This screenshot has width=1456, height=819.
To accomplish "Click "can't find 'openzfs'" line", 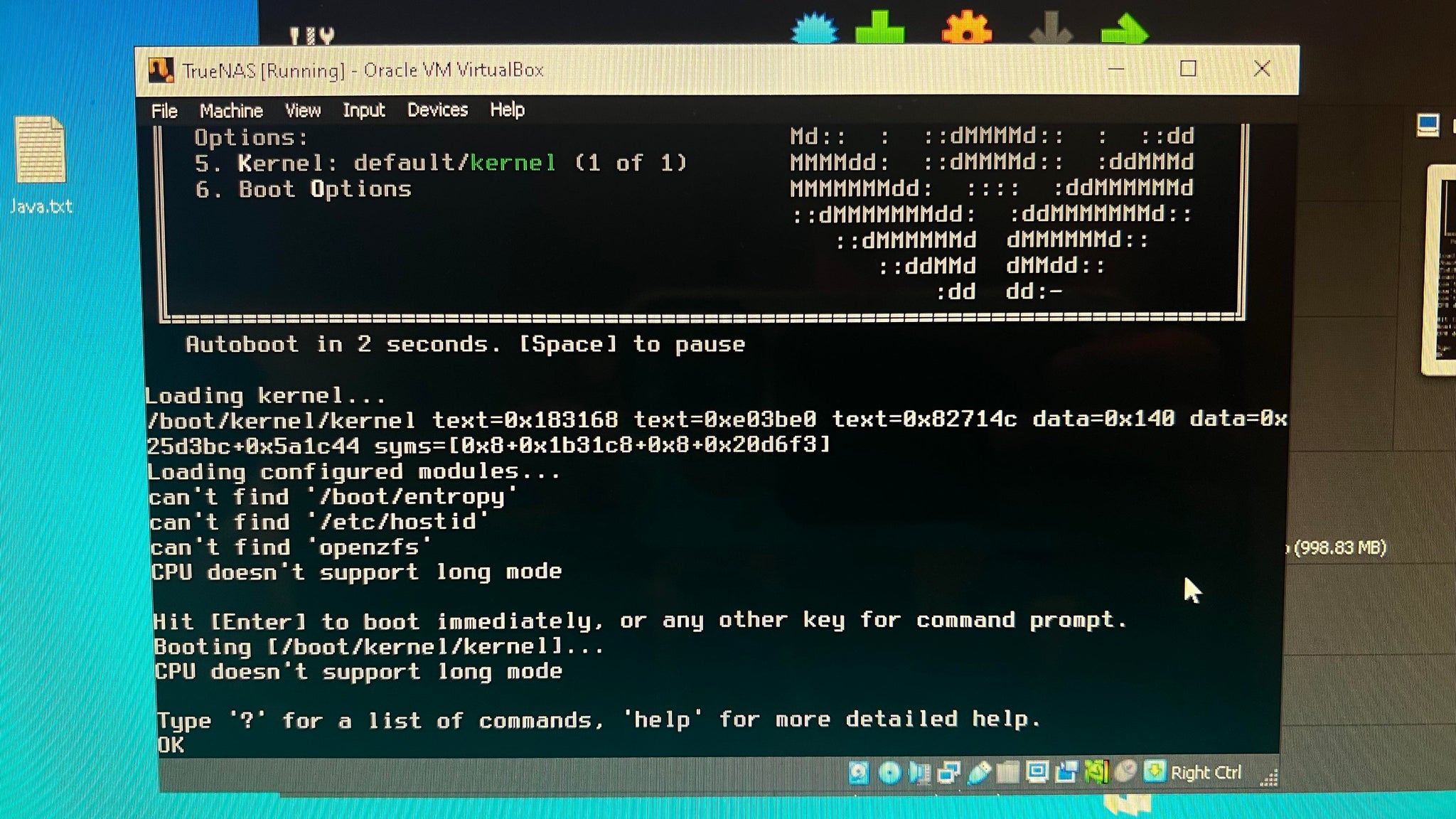I will [x=290, y=547].
